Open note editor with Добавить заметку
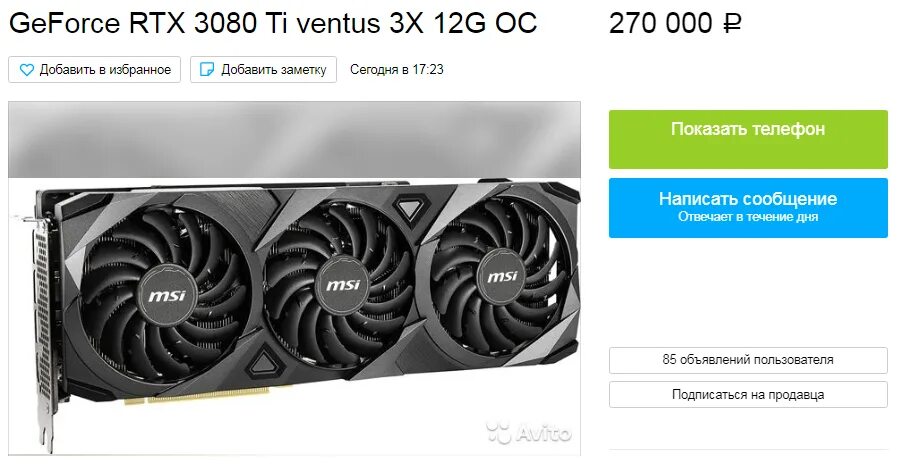The image size is (911, 465). point(263,70)
